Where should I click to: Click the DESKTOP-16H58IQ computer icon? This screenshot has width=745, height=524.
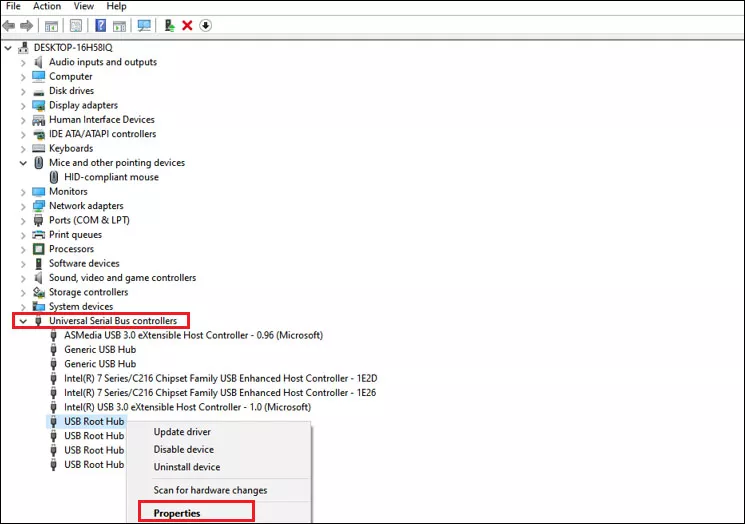pos(23,48)
